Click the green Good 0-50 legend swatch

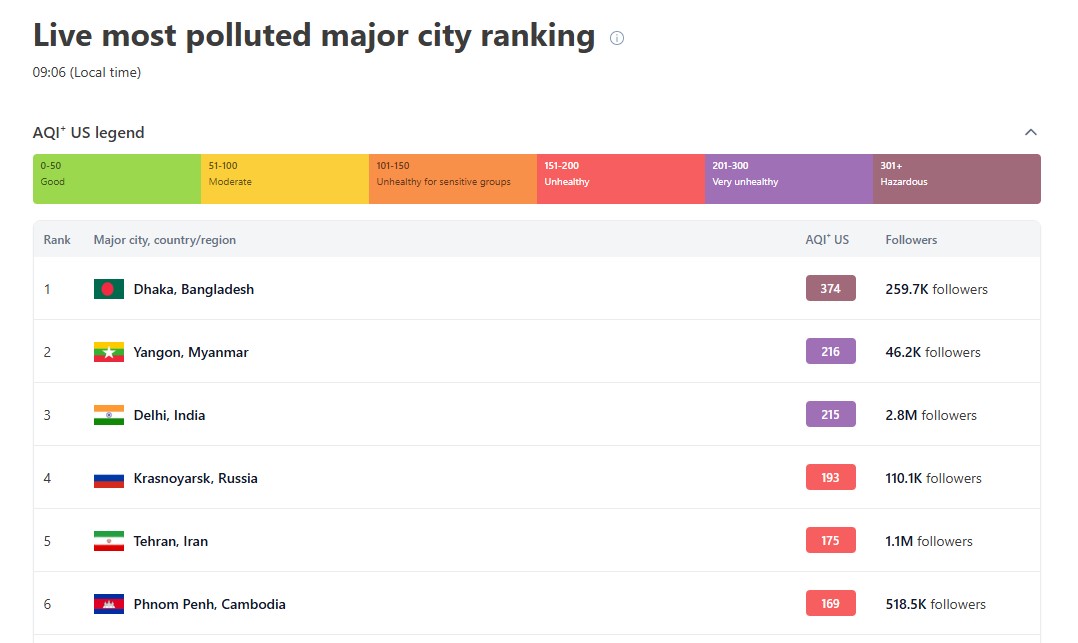[117, 179]
